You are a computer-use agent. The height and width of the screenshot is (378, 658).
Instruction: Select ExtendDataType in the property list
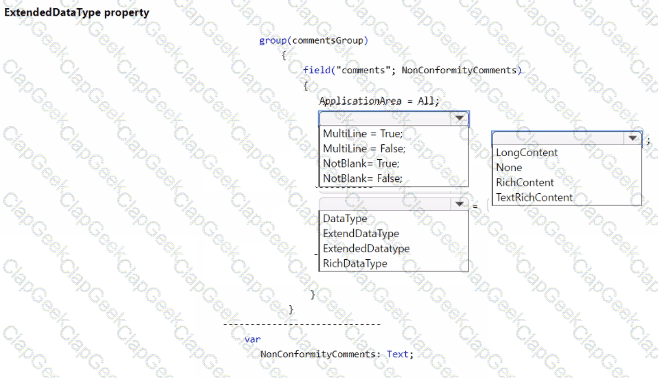361,234
